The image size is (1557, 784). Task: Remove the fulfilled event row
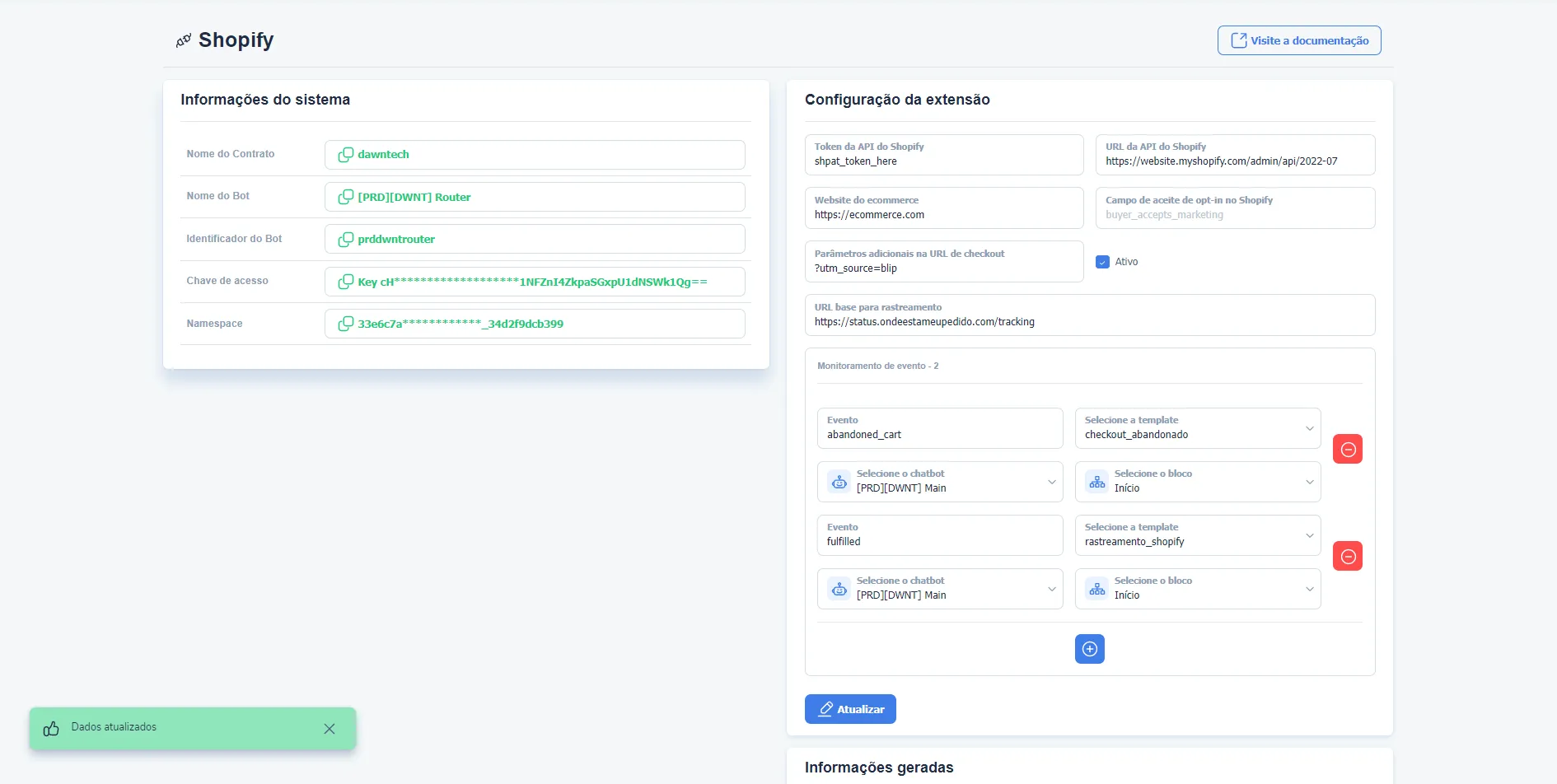click(1348, 556)
